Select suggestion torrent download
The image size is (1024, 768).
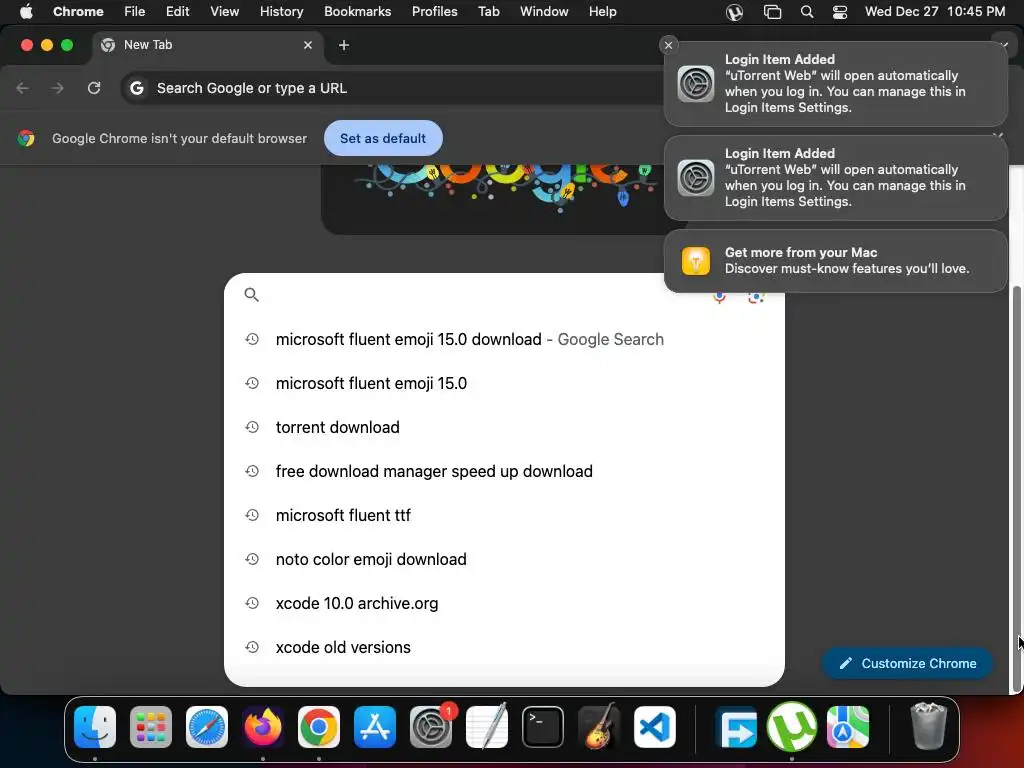coord(504,427)
